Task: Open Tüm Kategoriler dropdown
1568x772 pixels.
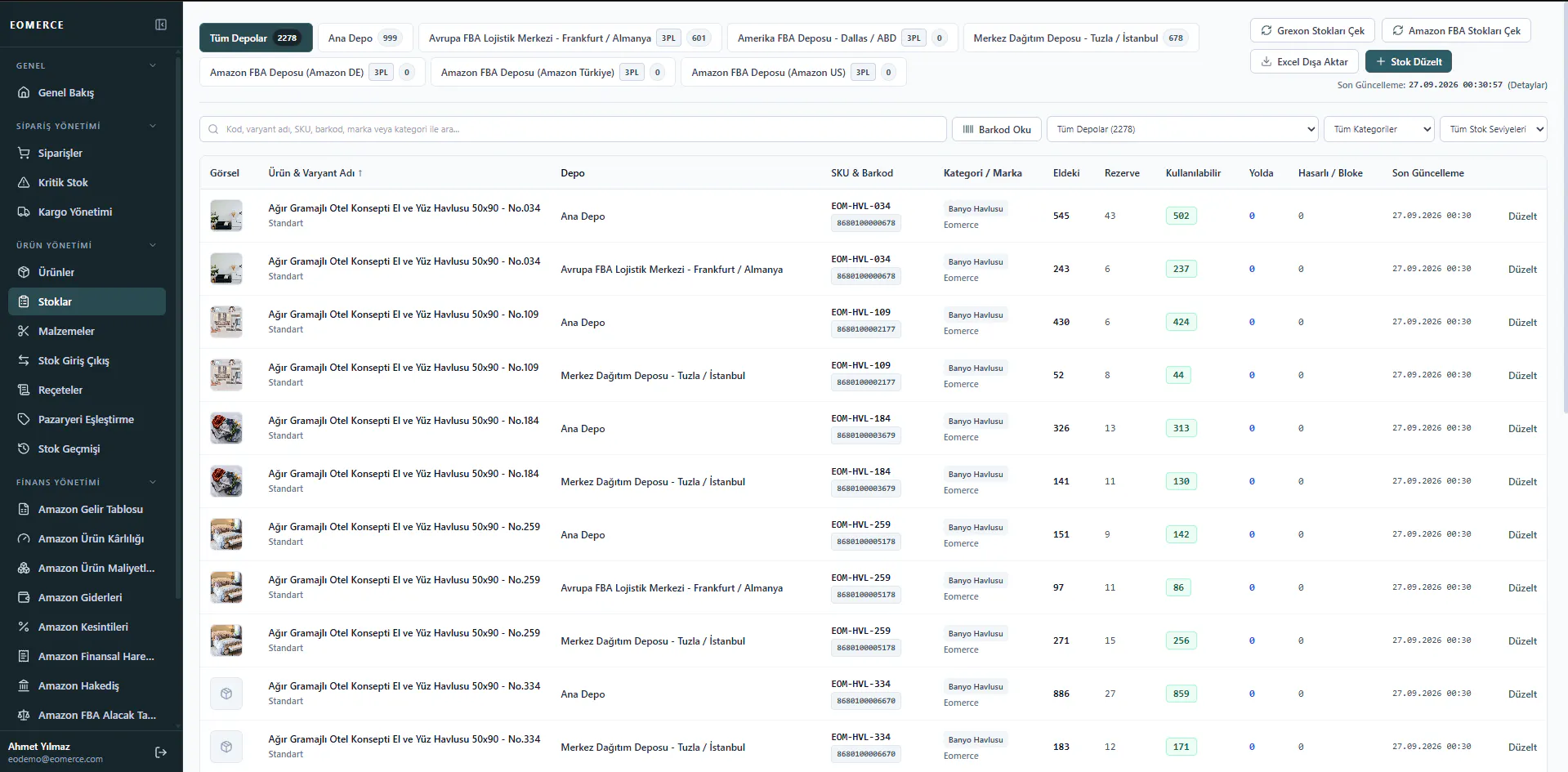Action: (1379, 129)
